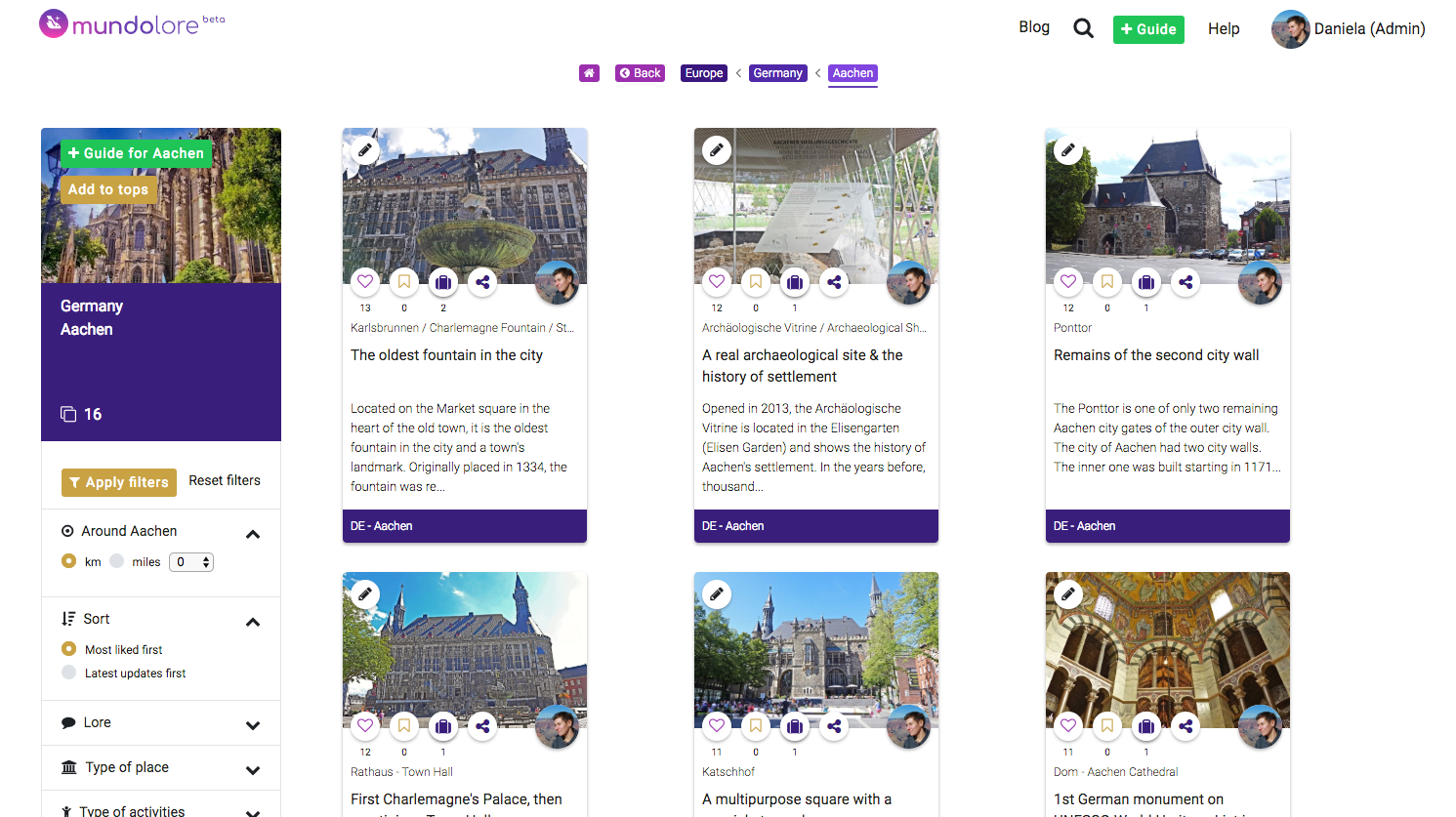Add Ponttor to suitcase
The height and width of the screenshot is (817, 1456).
pos(1146,282)
